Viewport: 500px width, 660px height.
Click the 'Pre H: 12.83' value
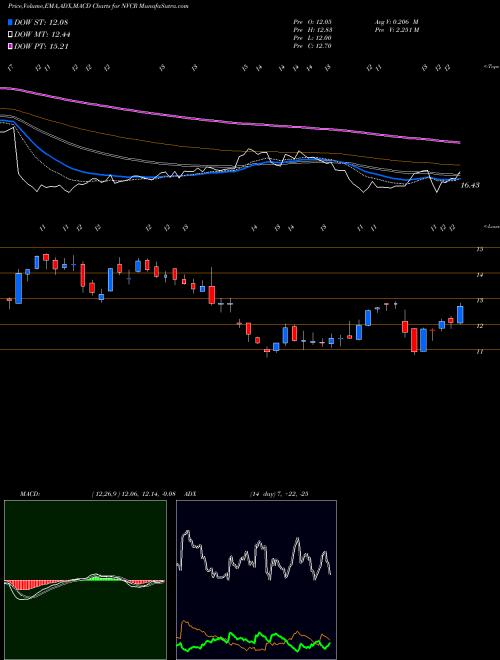point(313,30)
